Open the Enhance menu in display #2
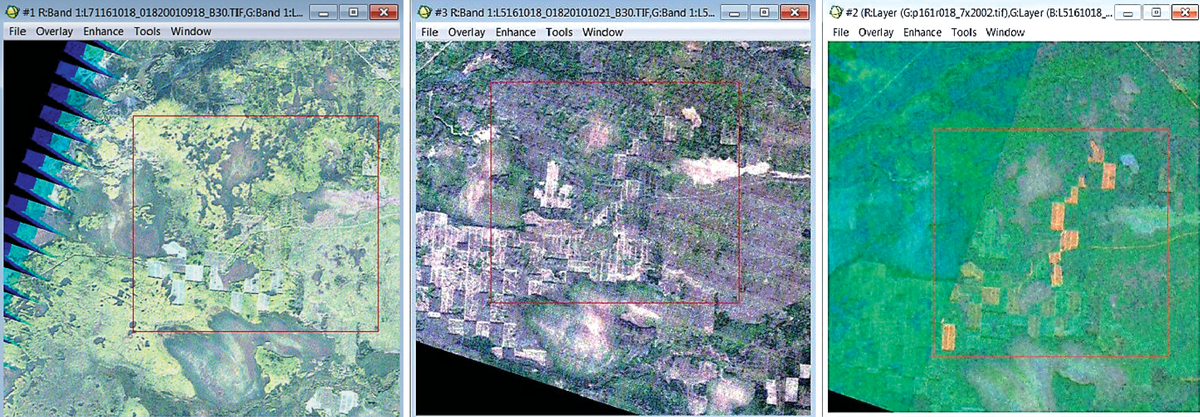 [x=922, y=32]
